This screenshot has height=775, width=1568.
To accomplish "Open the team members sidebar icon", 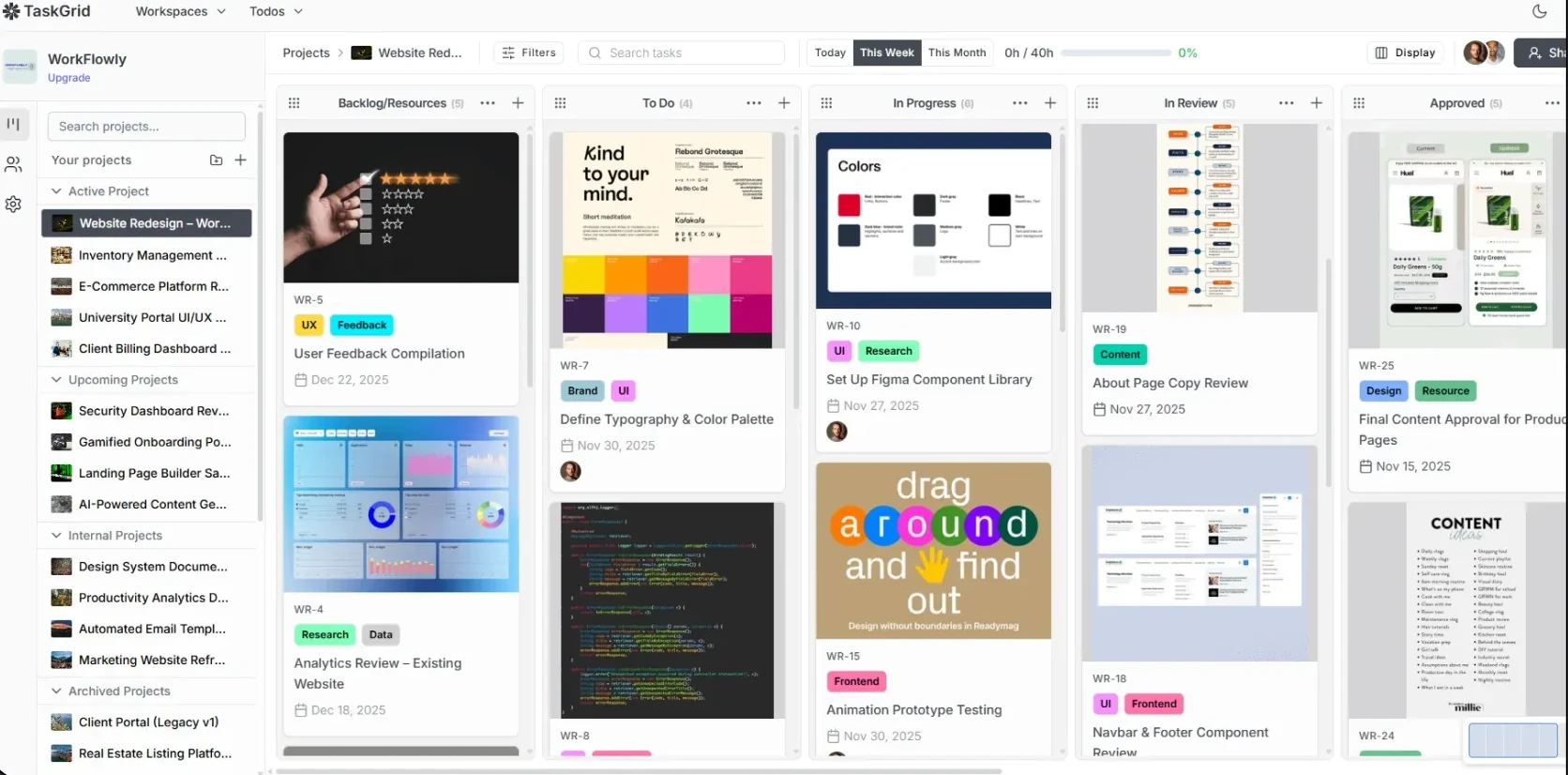I will click(x=14, y=164).
